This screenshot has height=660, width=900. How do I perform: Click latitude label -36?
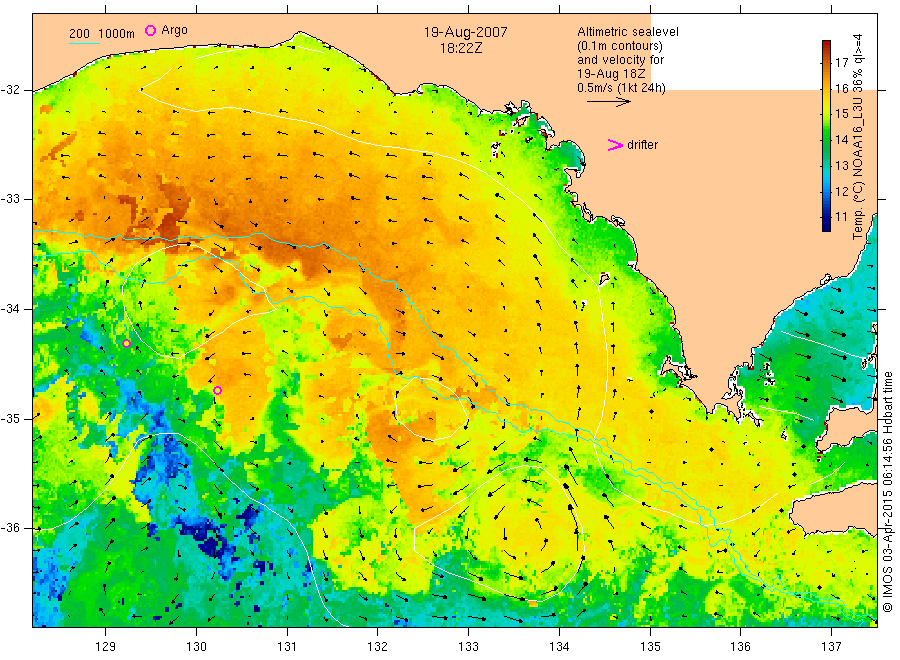coord(10,528)
